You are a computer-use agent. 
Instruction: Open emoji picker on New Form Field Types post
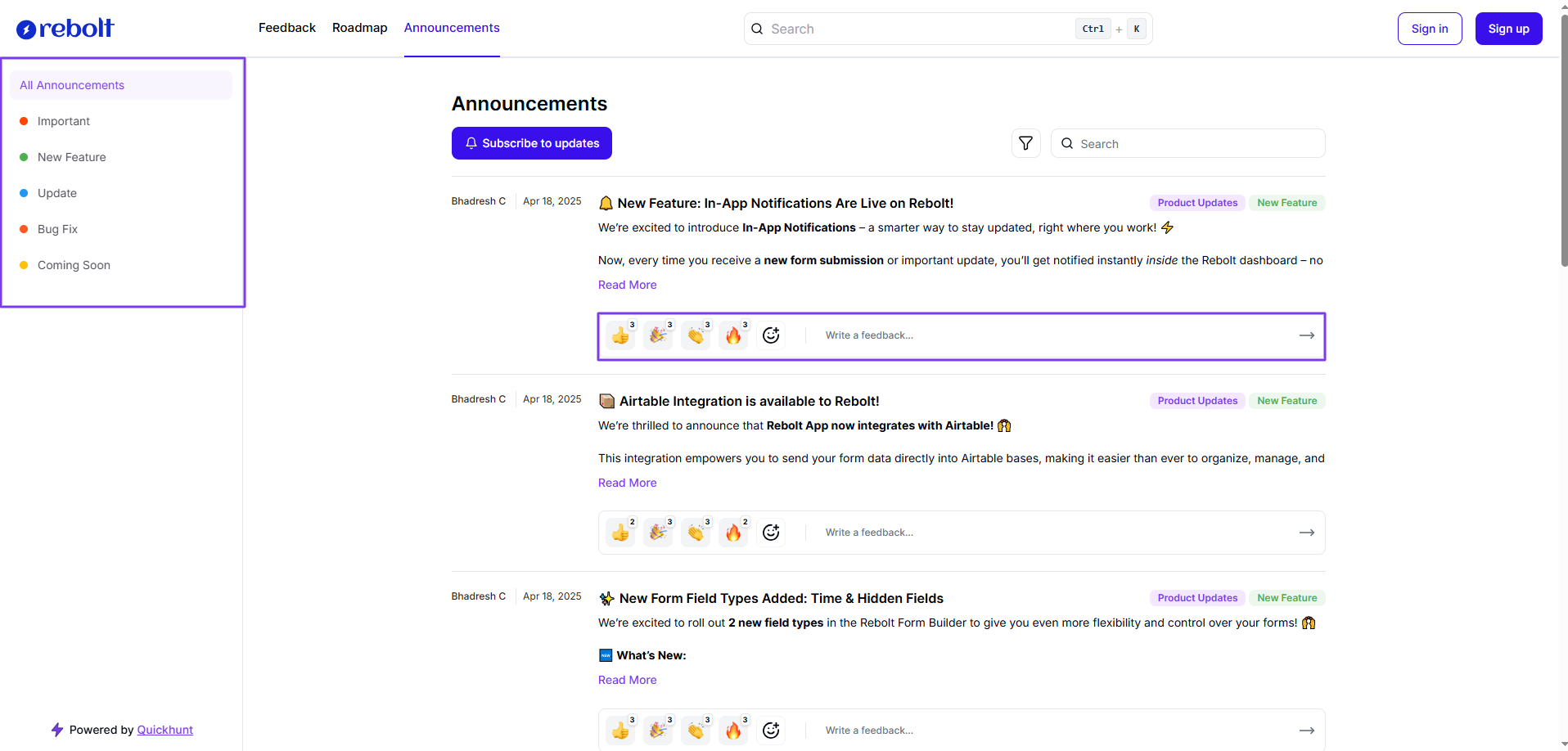[771, 730]
